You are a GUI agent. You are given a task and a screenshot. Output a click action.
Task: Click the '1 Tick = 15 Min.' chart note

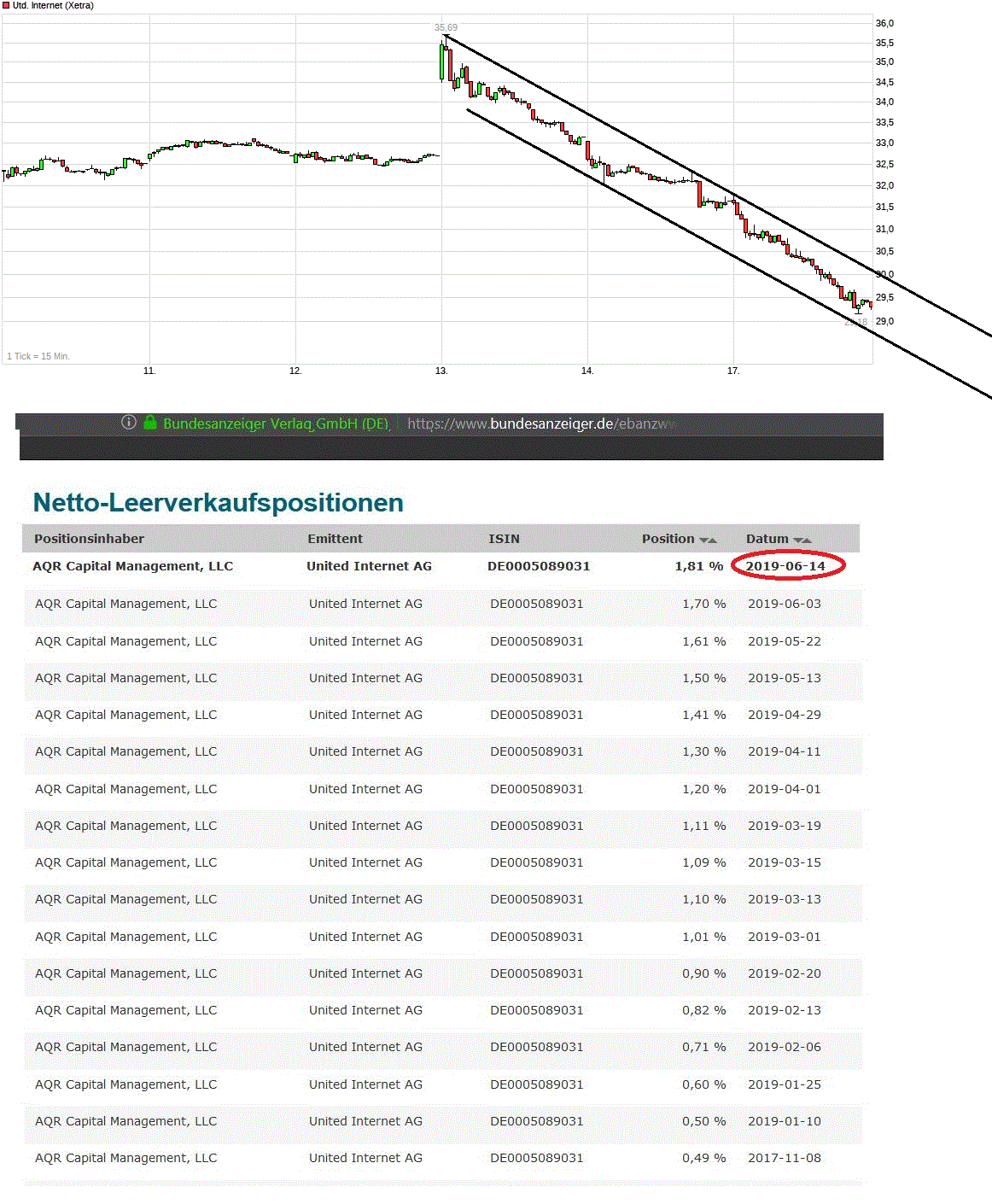tap(38, 356)
